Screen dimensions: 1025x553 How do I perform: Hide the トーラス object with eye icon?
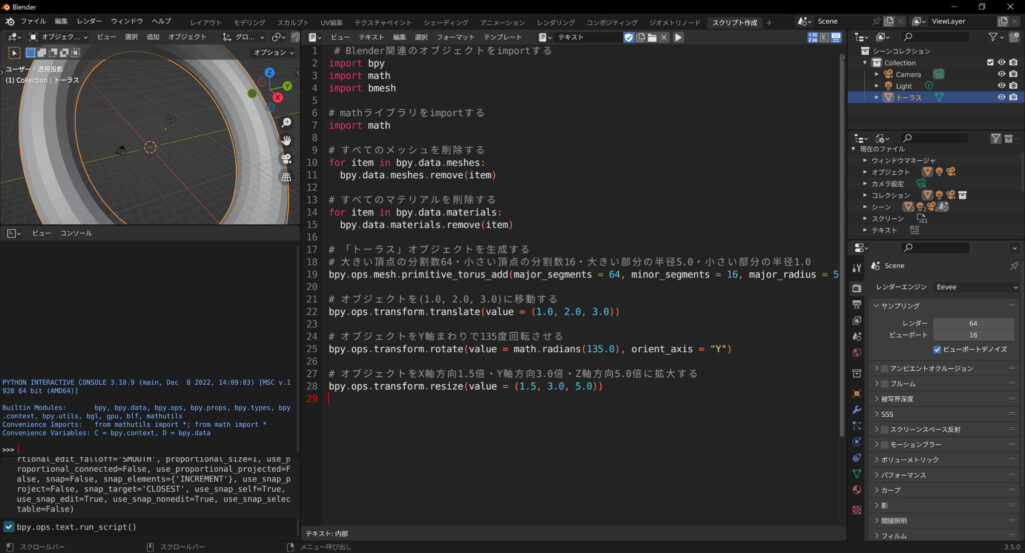(x=1001, y=97)
